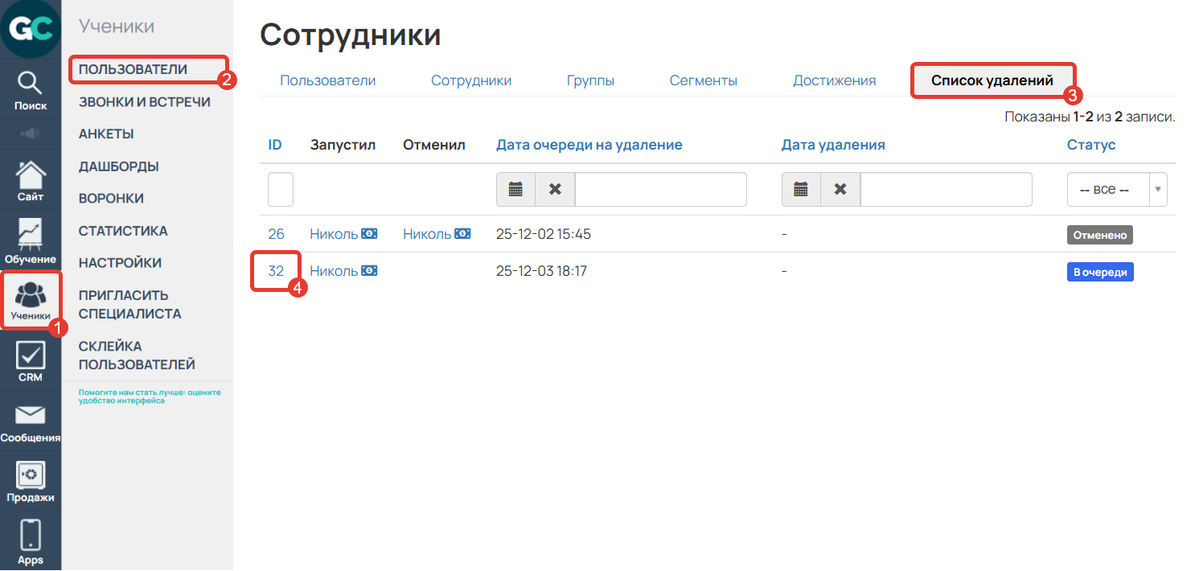Click money icon beside Николь Запустил in row 32
The width and height of the screenshot is (1199, 571).
(369, 271)
